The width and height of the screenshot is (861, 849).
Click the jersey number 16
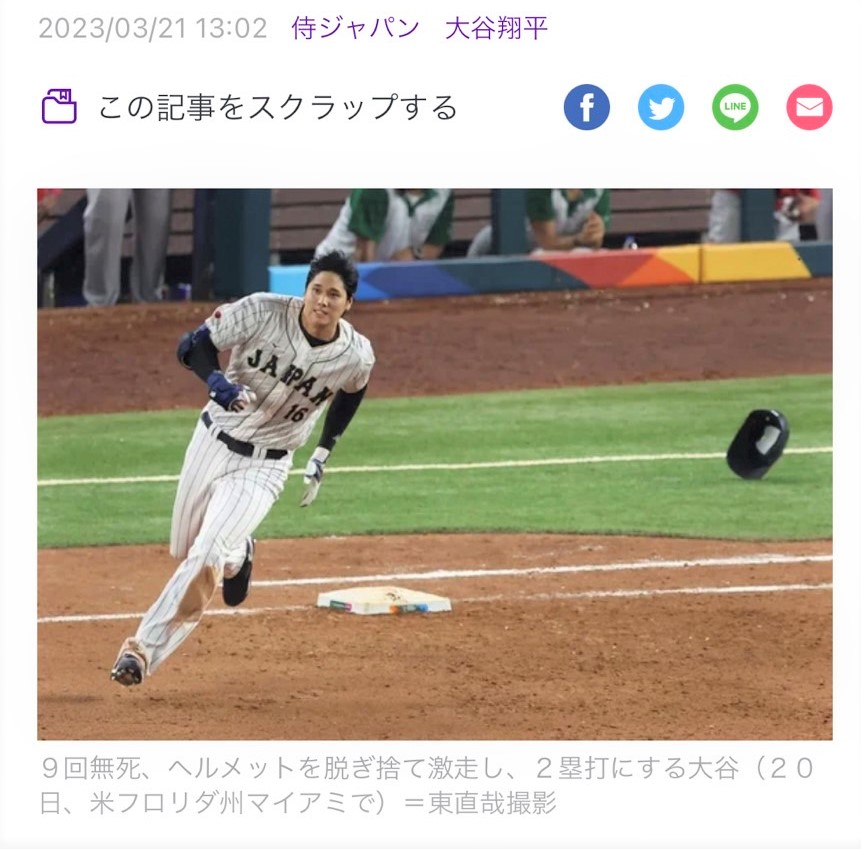coord(295,411)
